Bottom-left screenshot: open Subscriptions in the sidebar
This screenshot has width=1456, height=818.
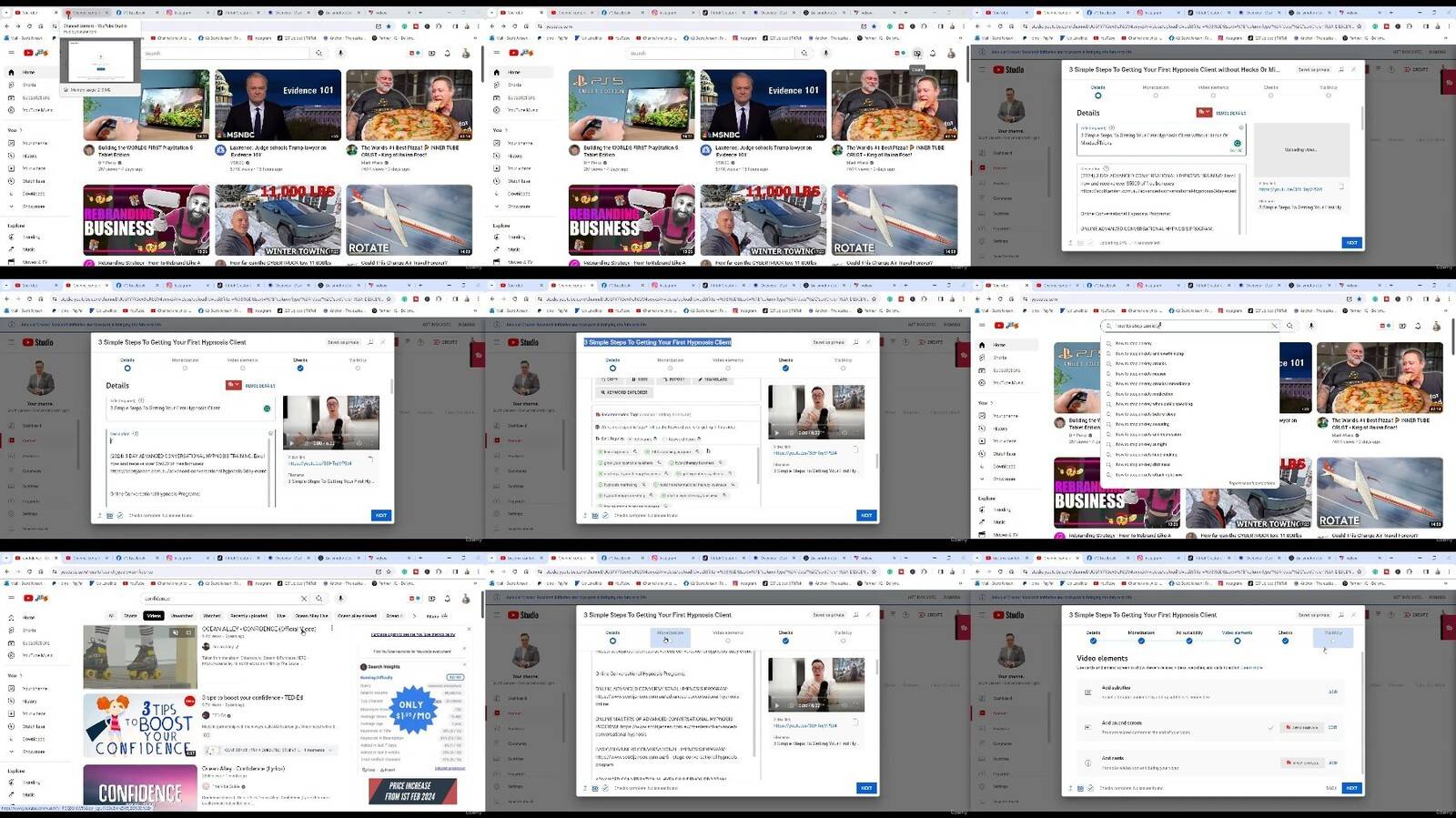(29, 642)
